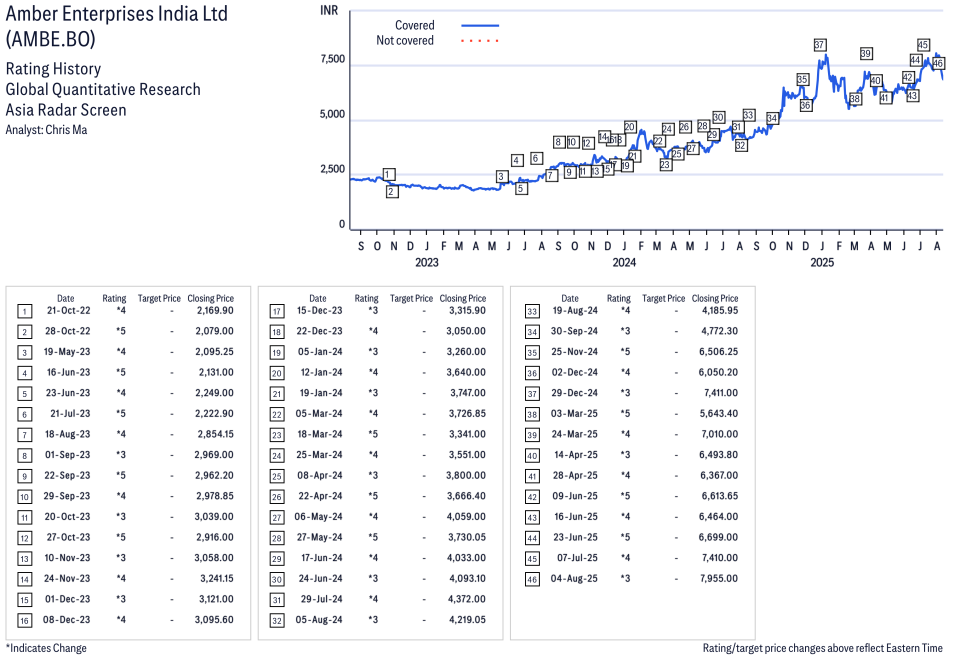Screen dimensions: 954x655
Task: Click the closing price 4,059.00
Action: tap(467, 517)
